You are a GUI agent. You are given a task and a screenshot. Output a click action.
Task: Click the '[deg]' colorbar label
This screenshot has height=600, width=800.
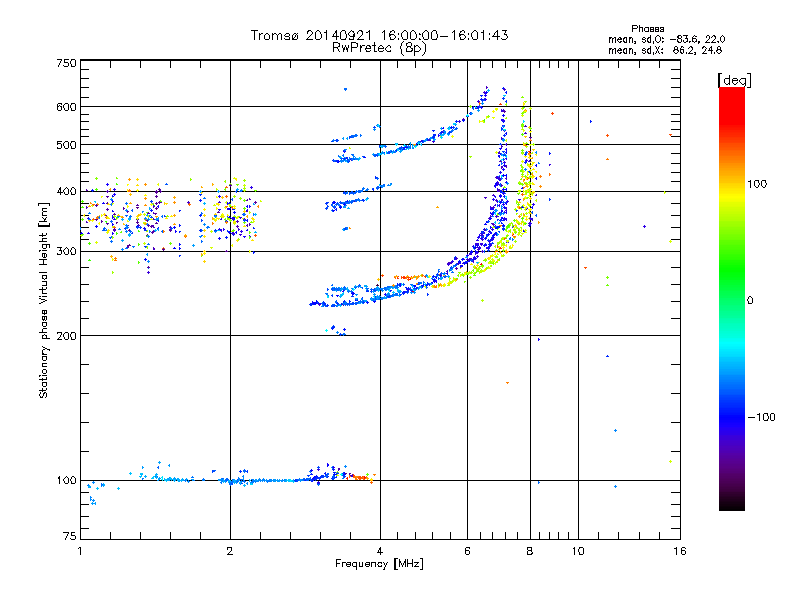[734, 80]
